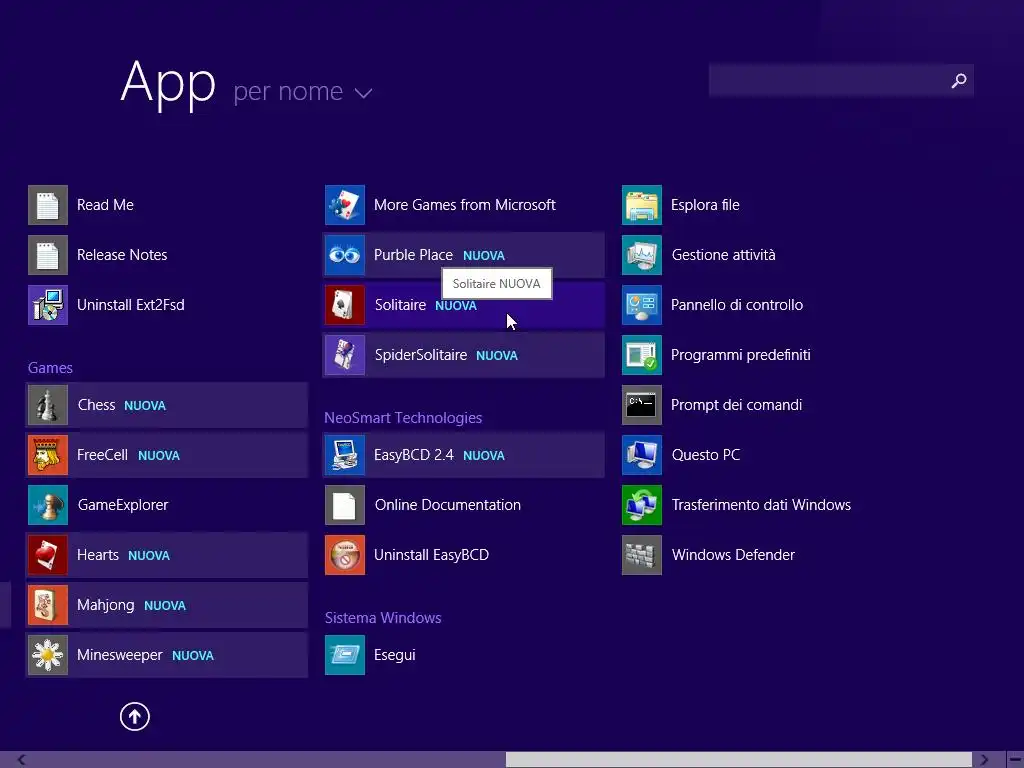Open the Minesweeper flower icon
This screenshot has width=1024, height=768.
pos(48,655)
